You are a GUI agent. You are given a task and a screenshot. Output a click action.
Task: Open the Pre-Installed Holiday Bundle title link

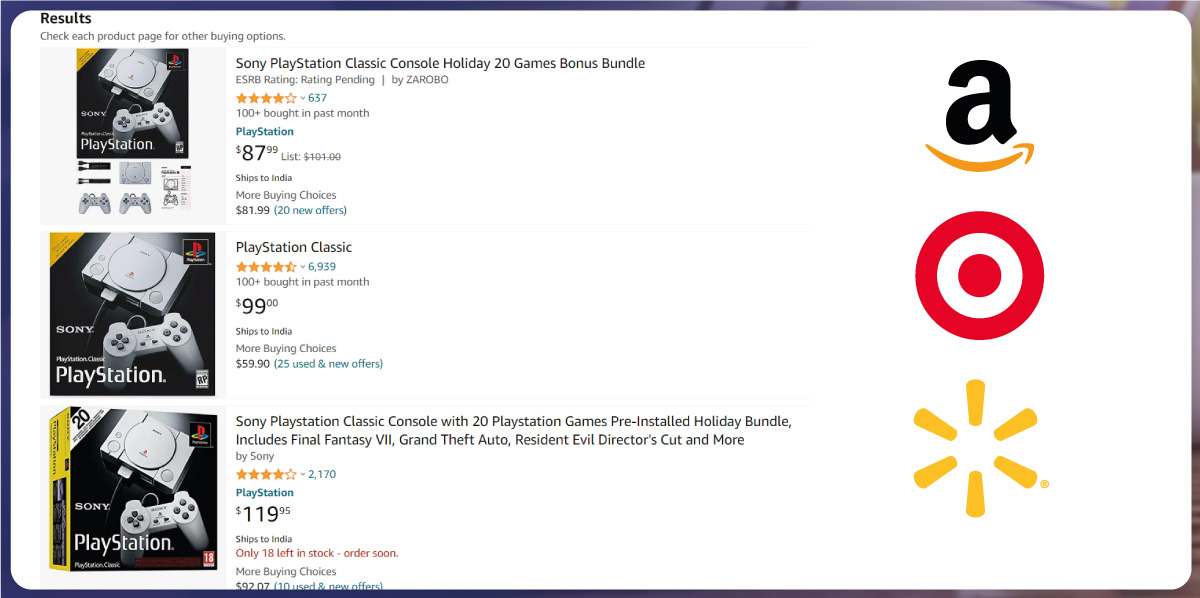pos(514,430)
